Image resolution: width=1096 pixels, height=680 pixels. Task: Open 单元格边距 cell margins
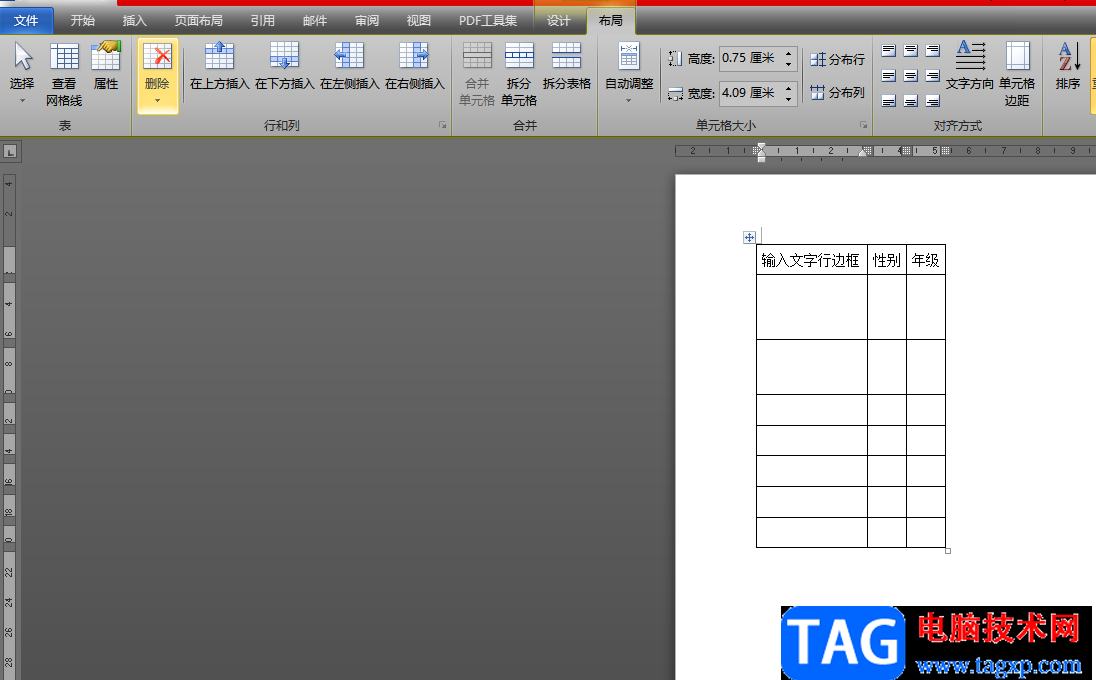(1017, 74)
